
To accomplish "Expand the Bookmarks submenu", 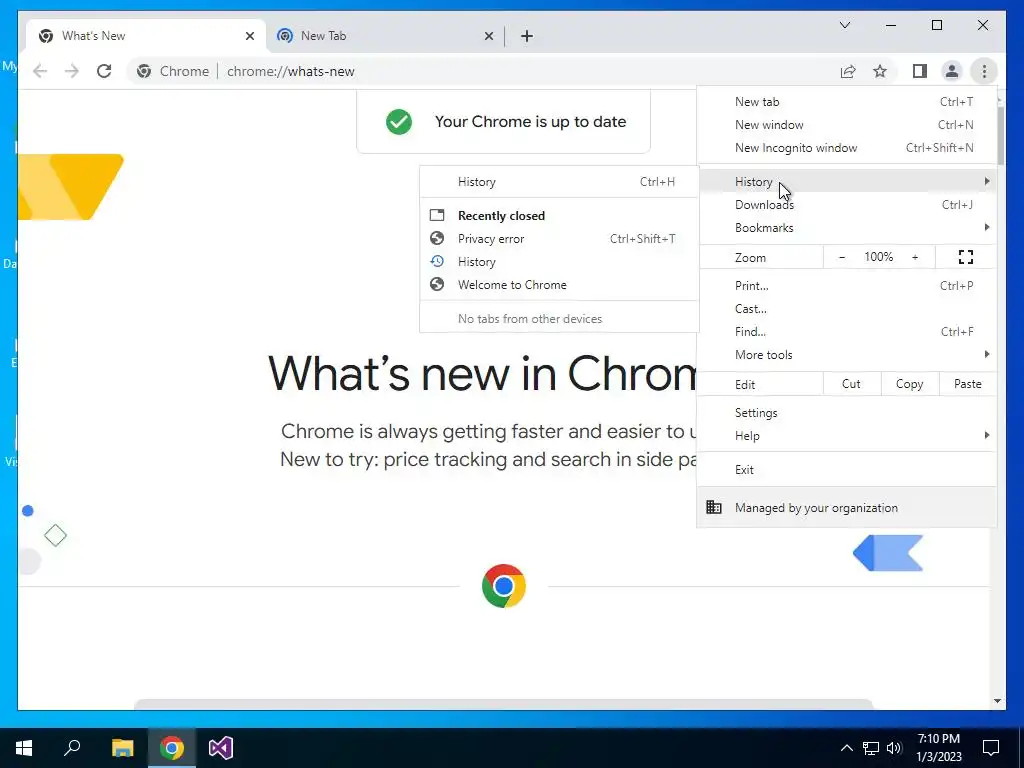I will 847,227.
